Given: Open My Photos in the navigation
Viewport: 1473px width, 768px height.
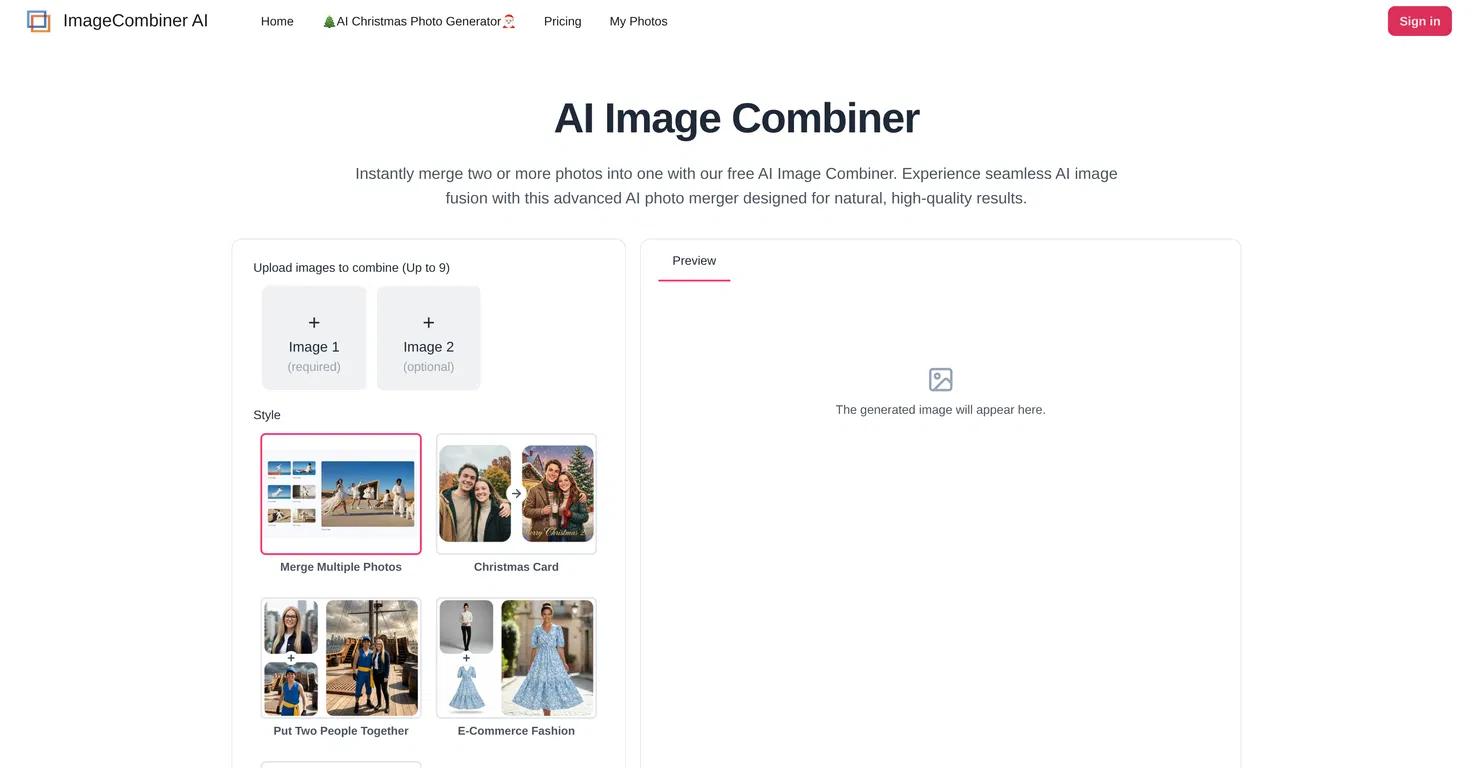Looking at the screenshot, I should 638,21.
